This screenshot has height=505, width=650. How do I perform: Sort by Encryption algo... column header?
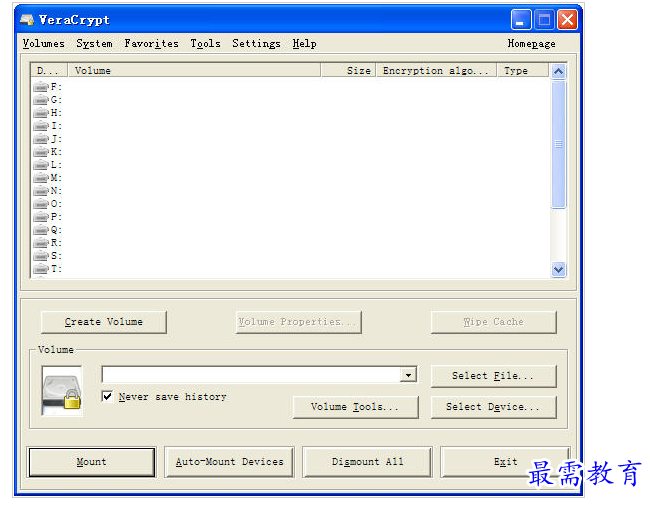coord(437,70)
